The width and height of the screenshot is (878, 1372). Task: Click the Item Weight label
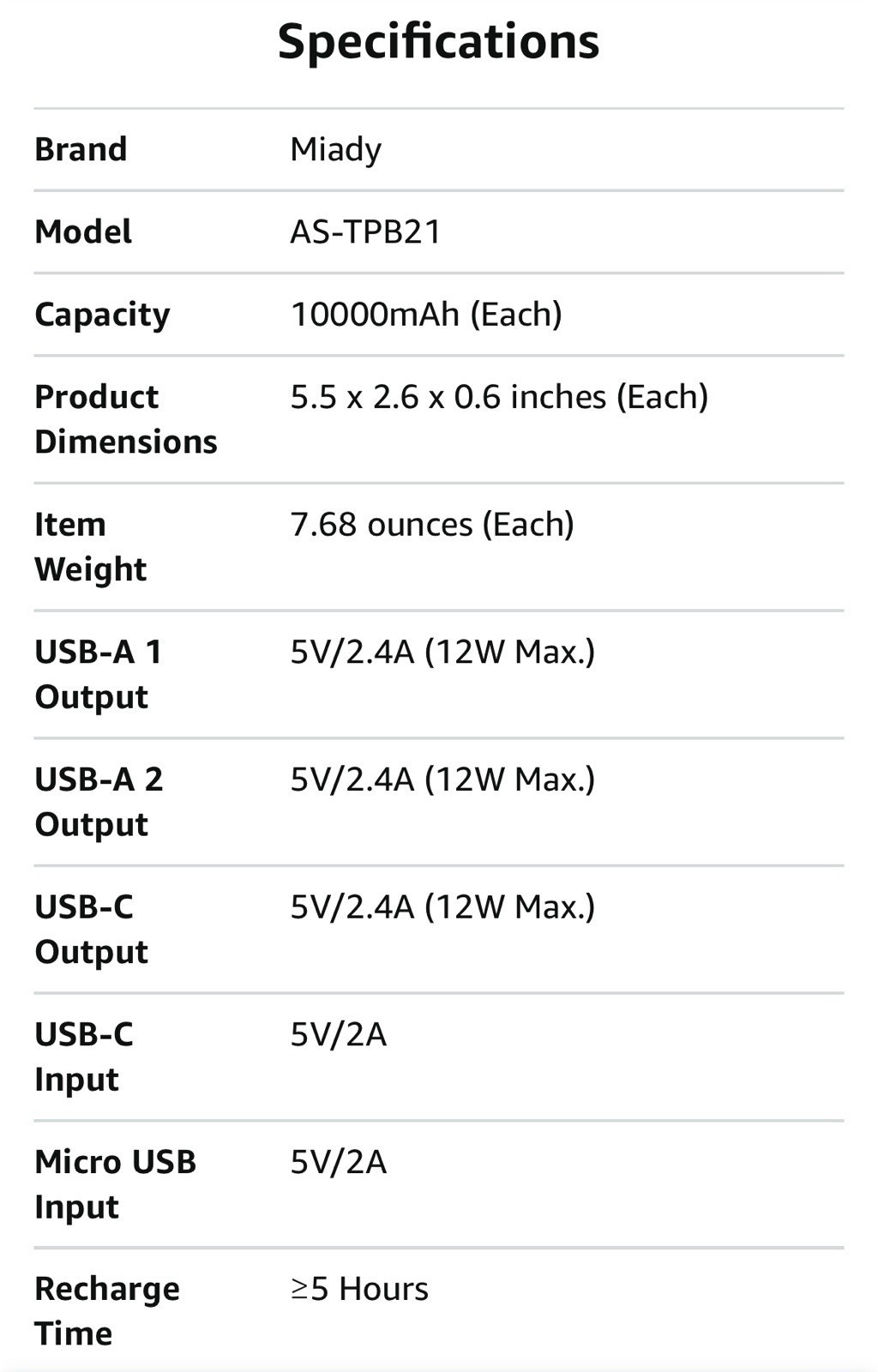(x=90, y=546)
